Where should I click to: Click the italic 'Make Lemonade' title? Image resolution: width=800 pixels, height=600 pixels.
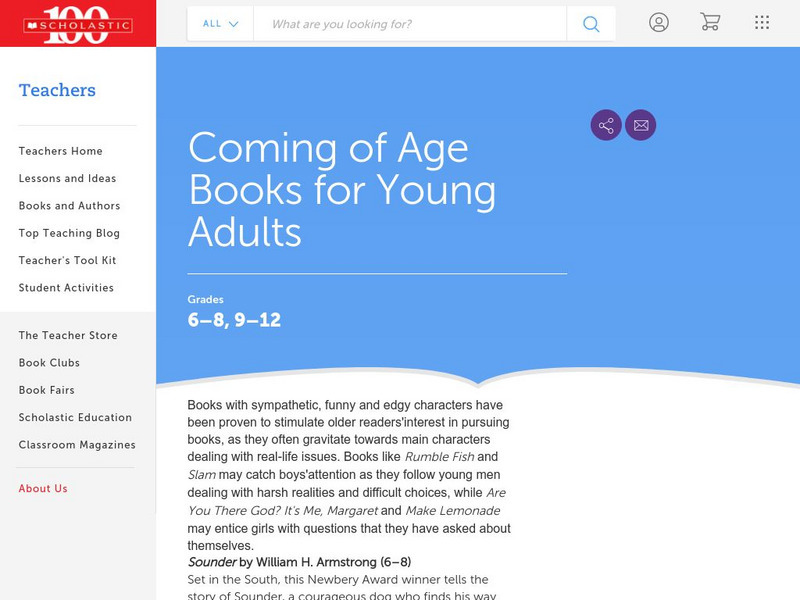(453, 511)
